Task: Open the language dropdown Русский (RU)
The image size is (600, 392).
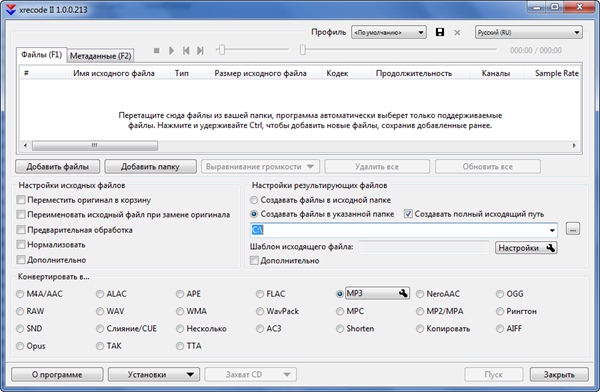Action: pyautogui.click(x=529, y=33)
